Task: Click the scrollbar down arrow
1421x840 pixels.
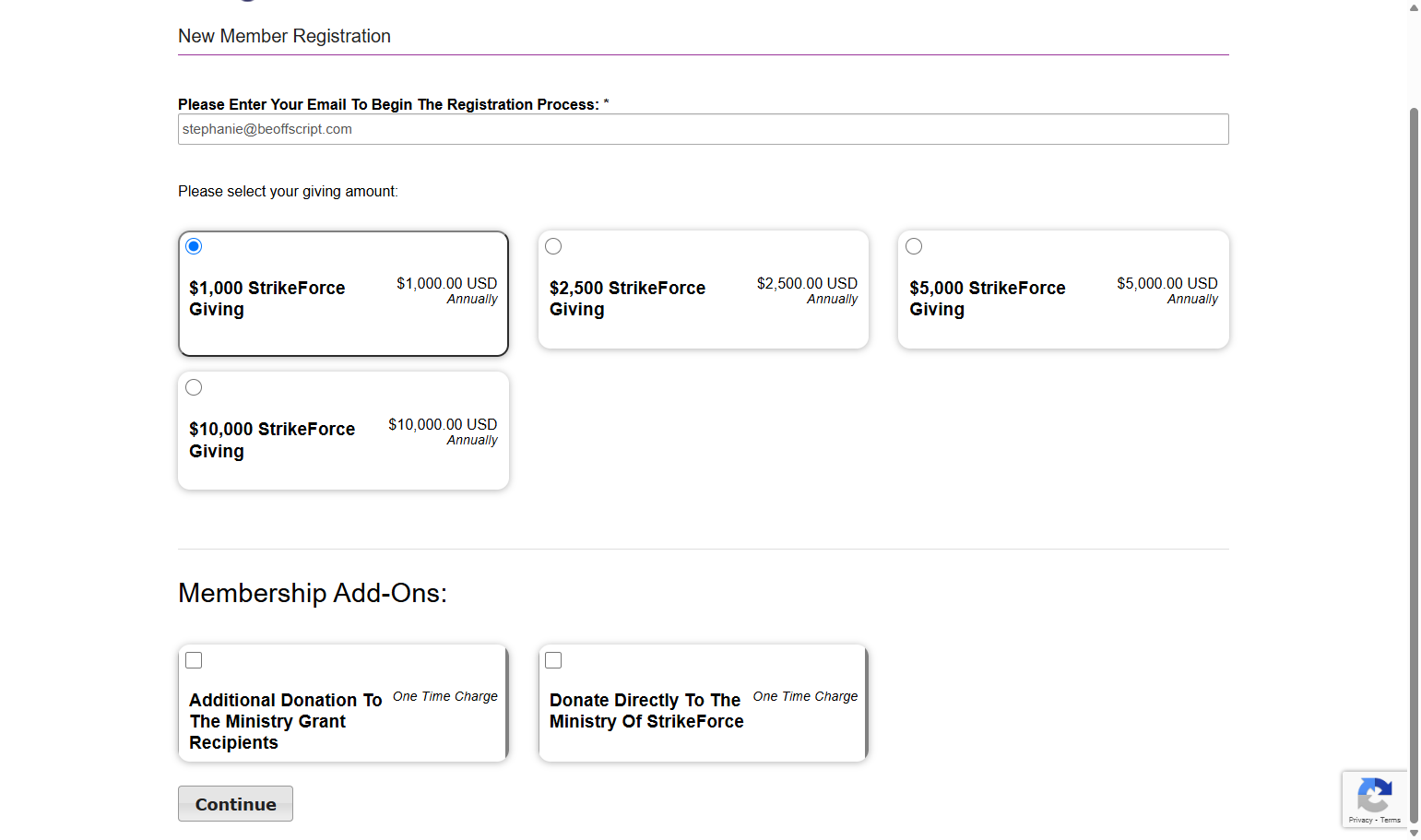Action: click(1414, 833)
